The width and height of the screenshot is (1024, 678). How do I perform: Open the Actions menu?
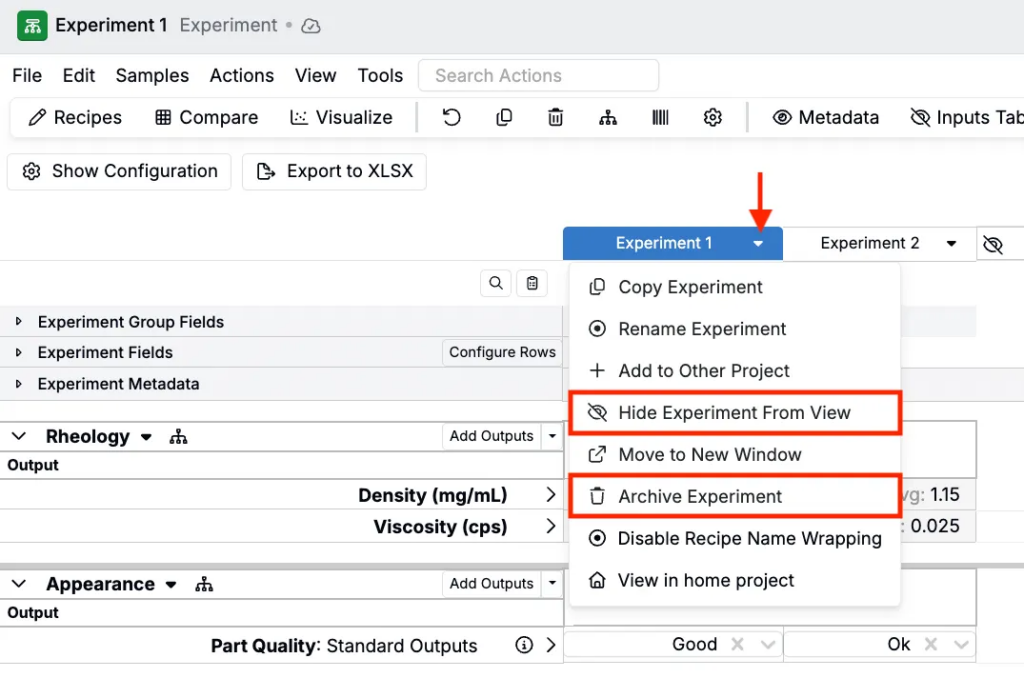tap(241, 76)
